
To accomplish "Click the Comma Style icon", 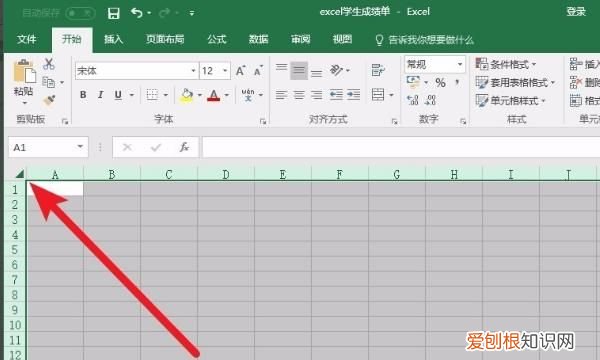I will tap(457, 82).
